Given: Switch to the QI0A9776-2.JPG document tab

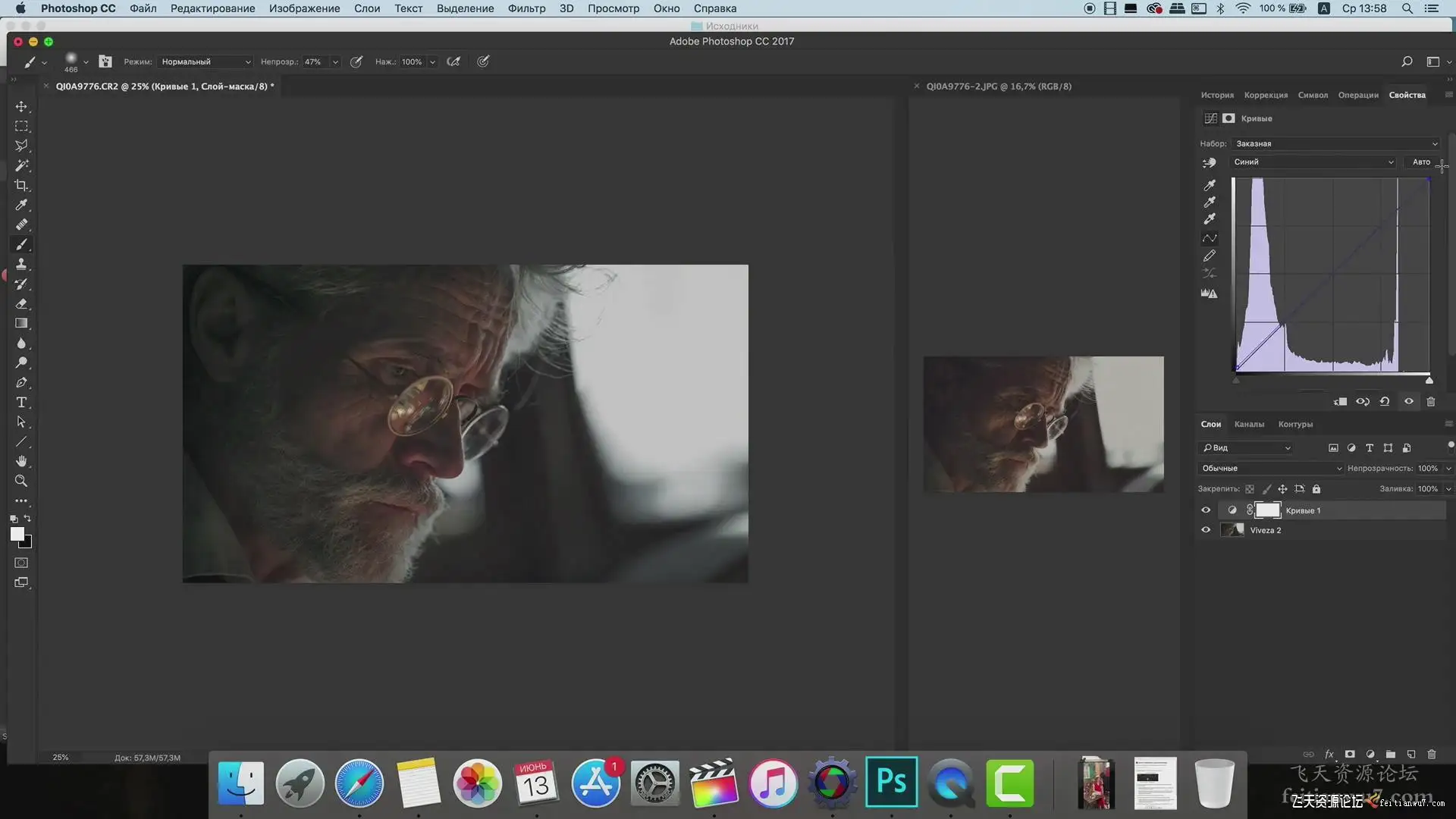Looking at the screenshot, I should coord(998,86).
